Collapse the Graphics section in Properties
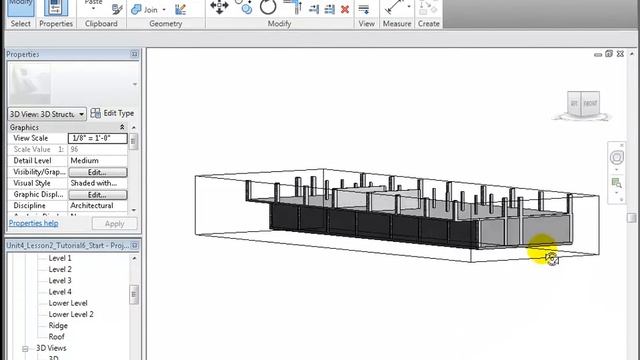 coord(122,127)
